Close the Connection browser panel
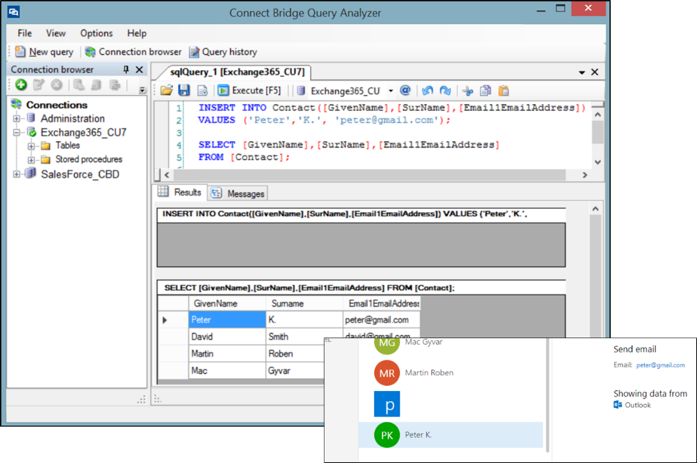Image resolution: width=697 pixels, height=463 pixels. (x=139, y=69)
